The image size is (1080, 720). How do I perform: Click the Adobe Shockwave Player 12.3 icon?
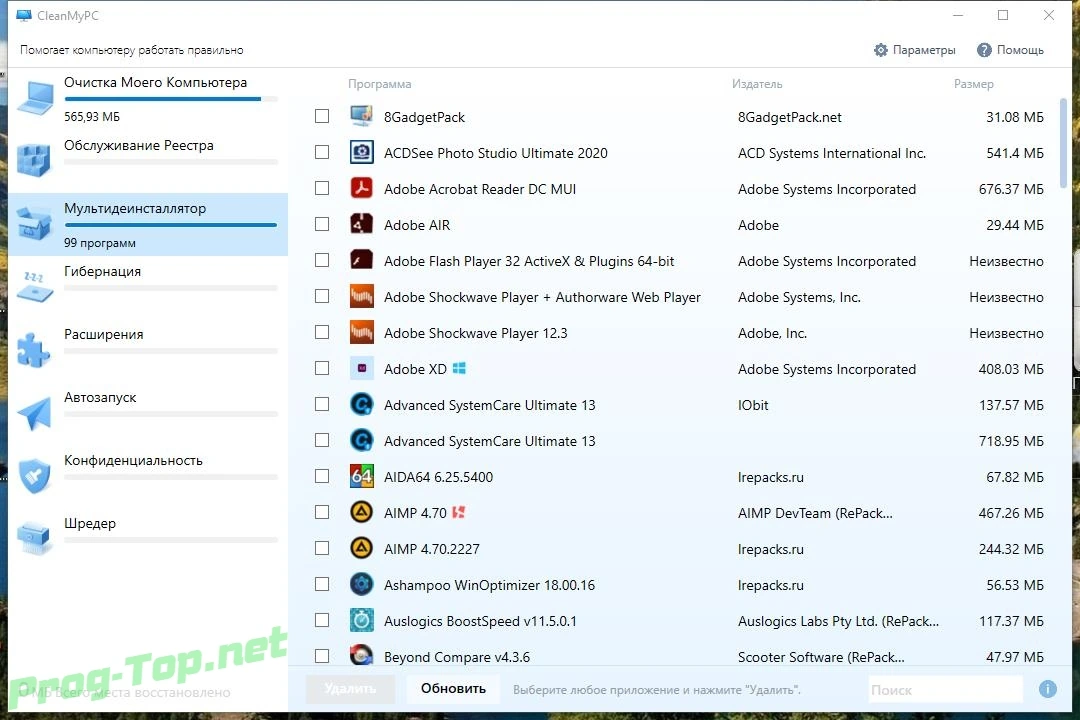(362, 332)
